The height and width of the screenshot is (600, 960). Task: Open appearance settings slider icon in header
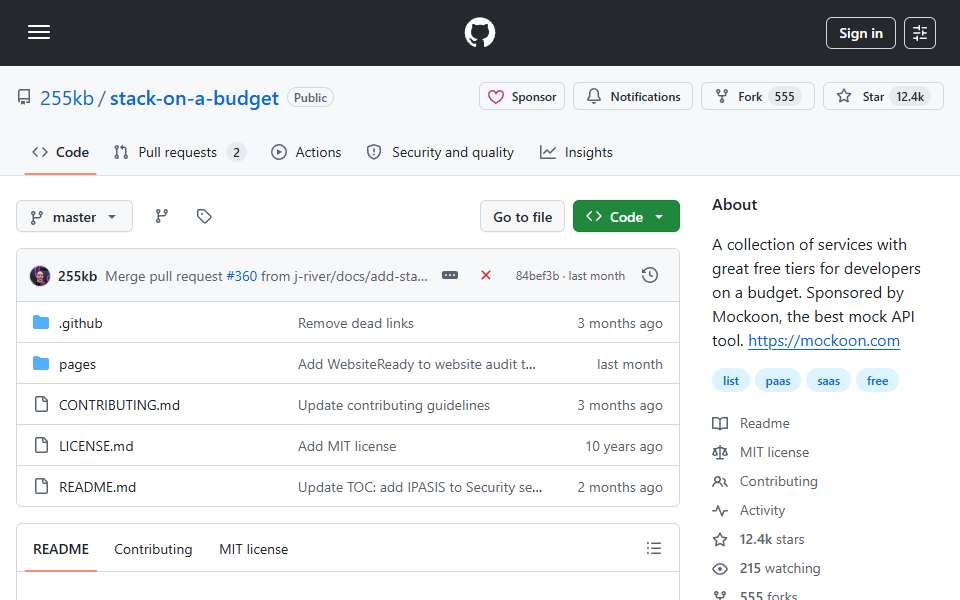[920, 33]
